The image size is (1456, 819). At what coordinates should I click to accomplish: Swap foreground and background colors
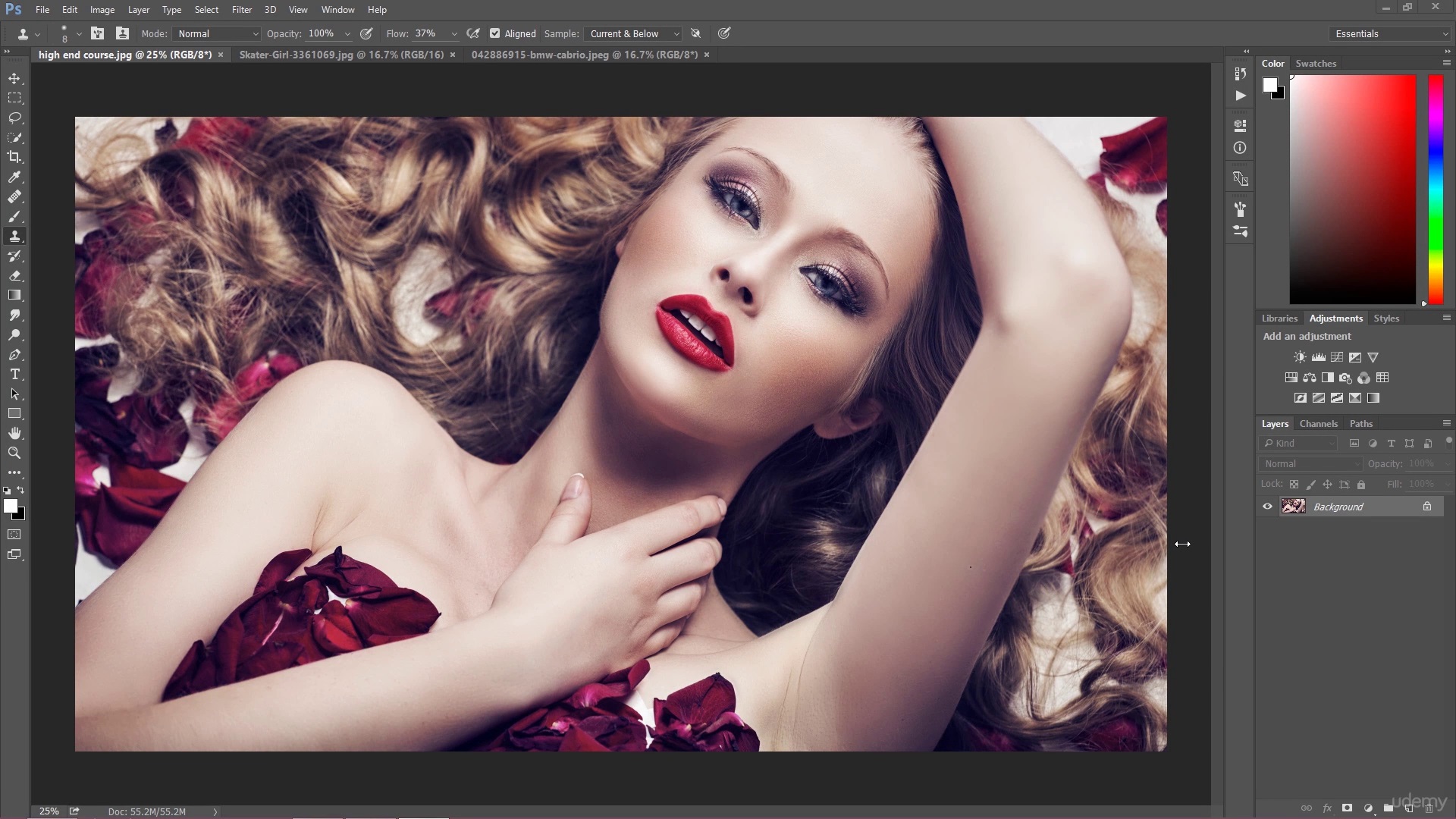point(20,490)
